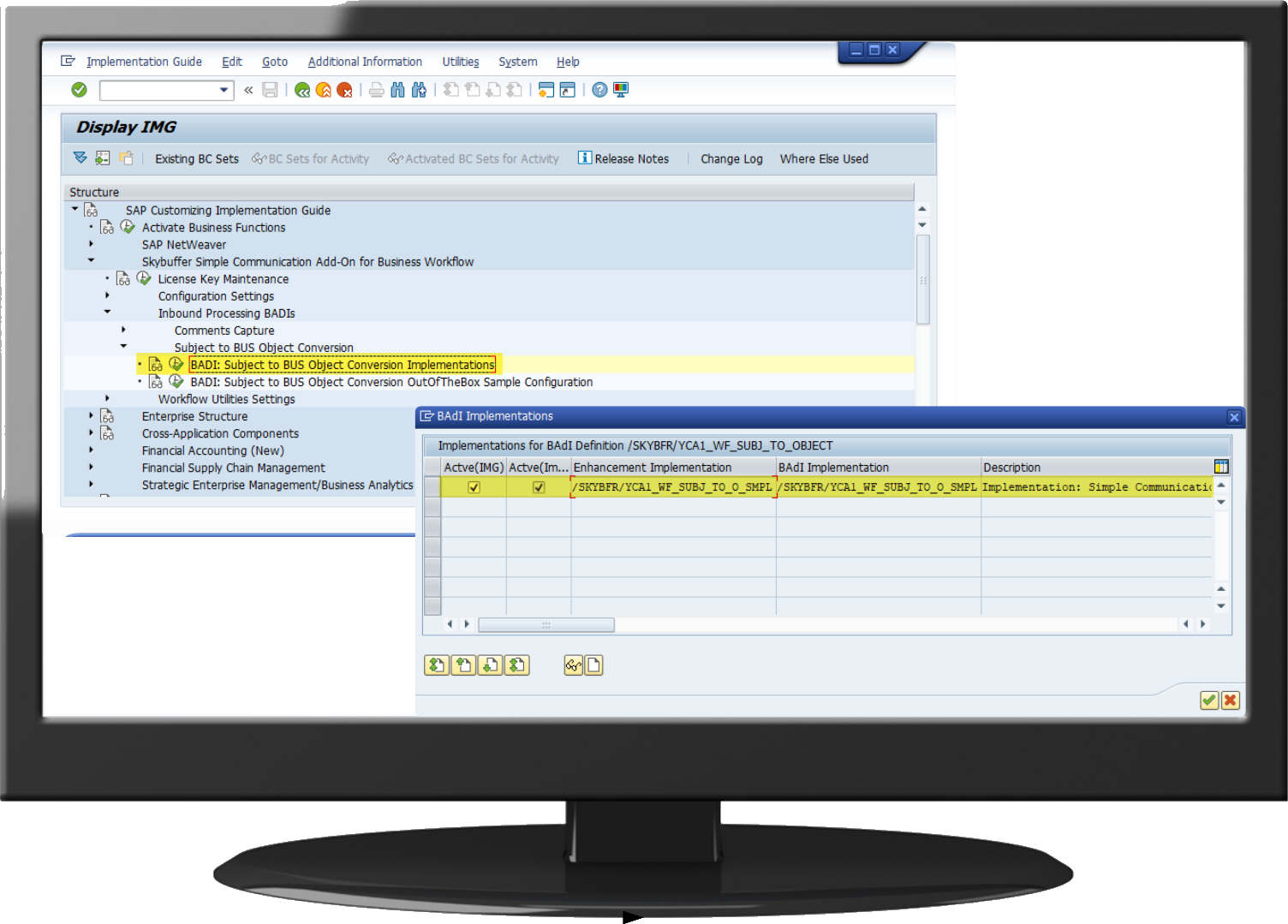Click the Existing BC Sets button
This screenshot has height=924, width=1288.
click(x=197, y=159)
